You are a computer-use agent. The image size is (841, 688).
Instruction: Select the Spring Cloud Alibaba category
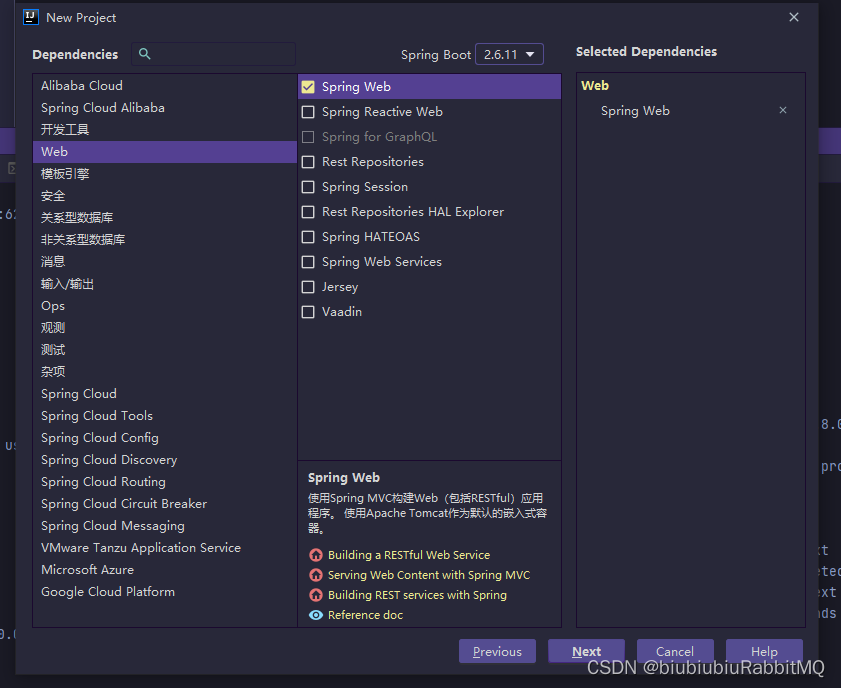(165, 108)
